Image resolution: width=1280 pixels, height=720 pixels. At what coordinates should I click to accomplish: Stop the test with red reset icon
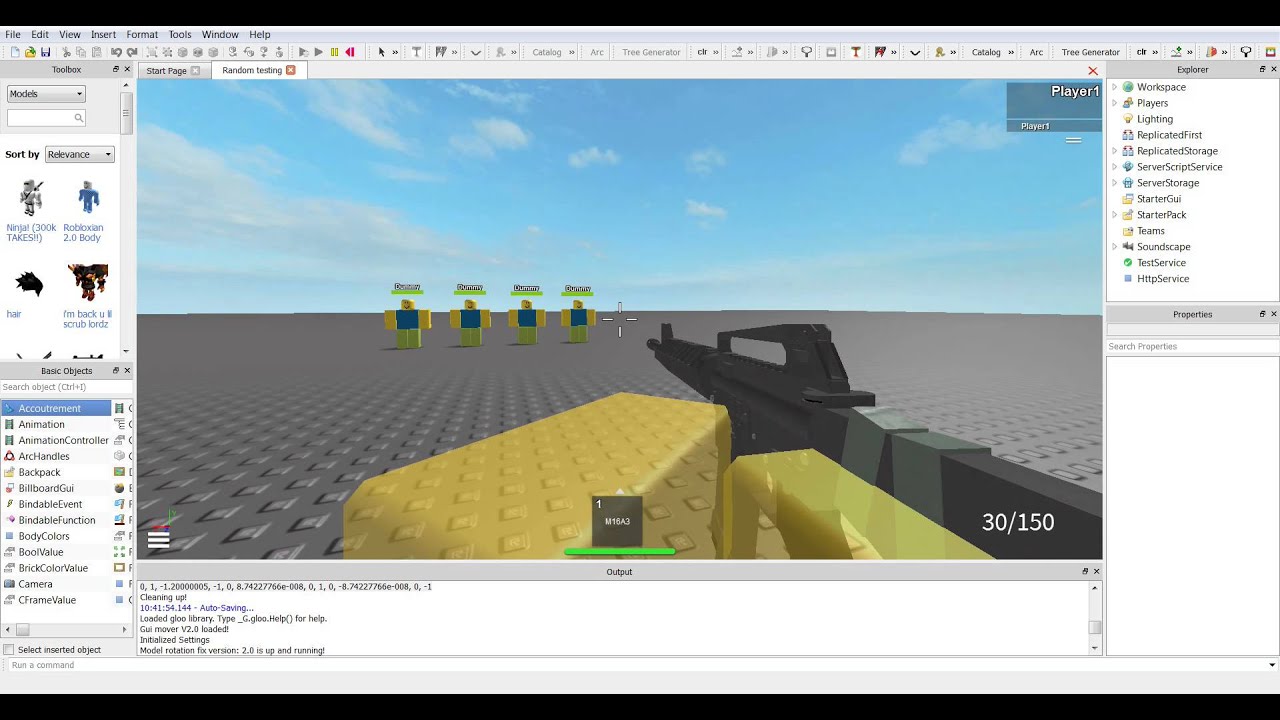click(x=350, y=52)
